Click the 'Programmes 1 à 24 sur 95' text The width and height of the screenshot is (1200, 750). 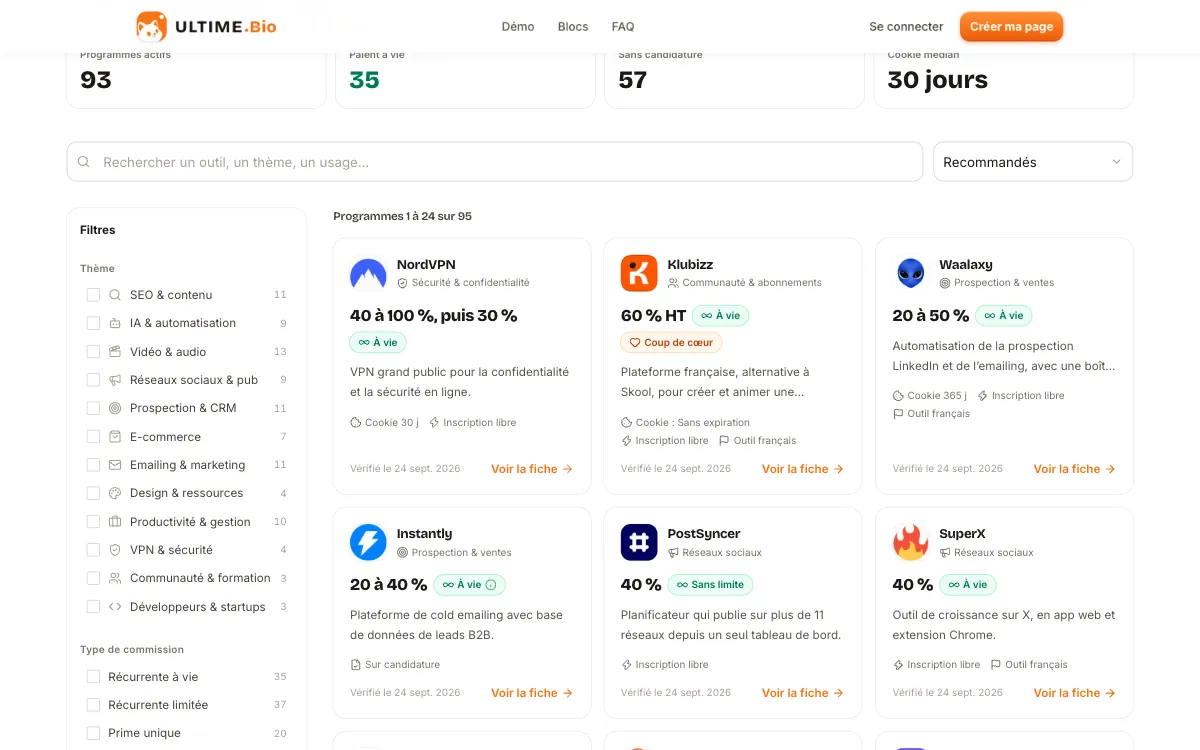(402, 216)
